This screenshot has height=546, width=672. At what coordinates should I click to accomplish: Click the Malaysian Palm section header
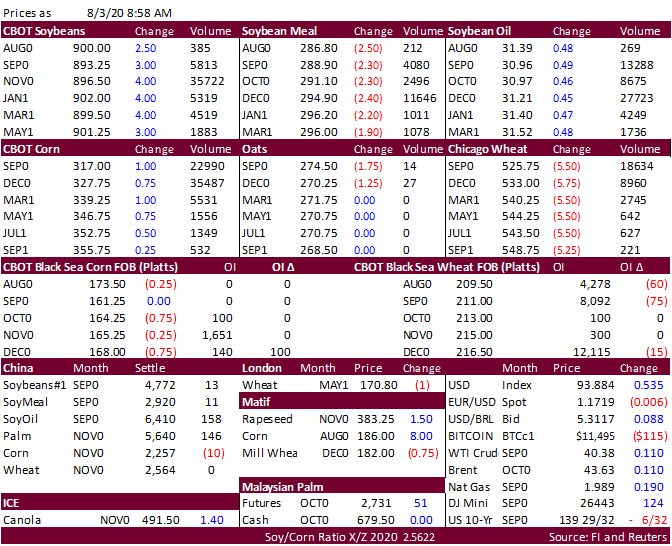(282, 487)
